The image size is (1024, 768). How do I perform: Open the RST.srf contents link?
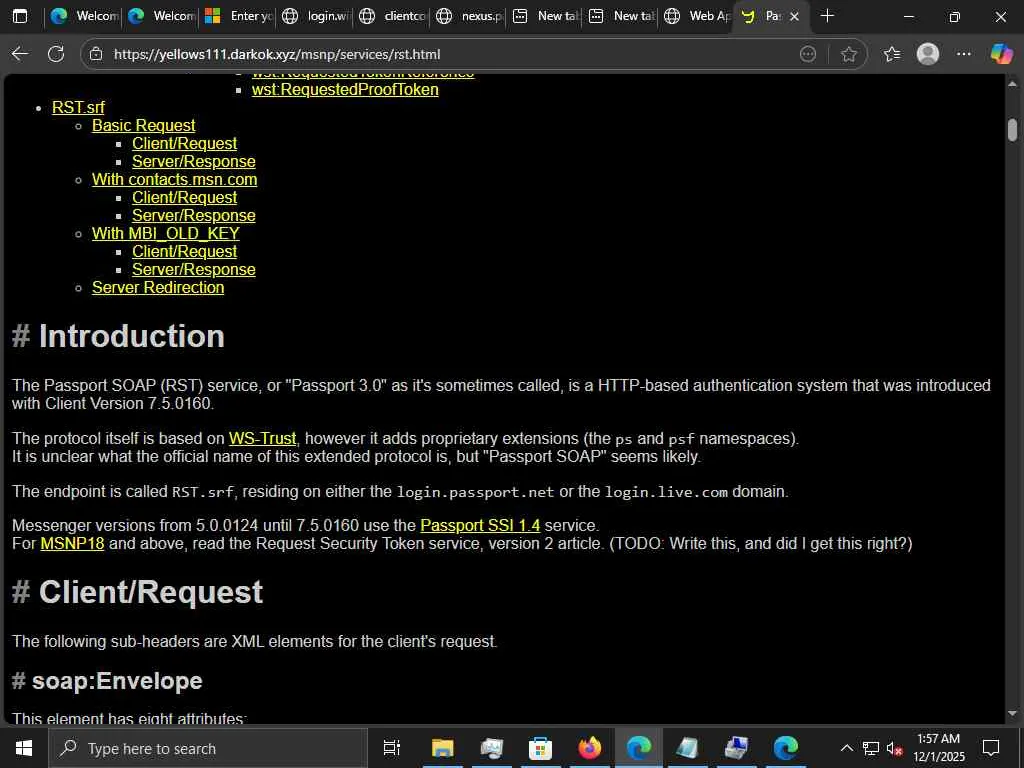[78, 107]
